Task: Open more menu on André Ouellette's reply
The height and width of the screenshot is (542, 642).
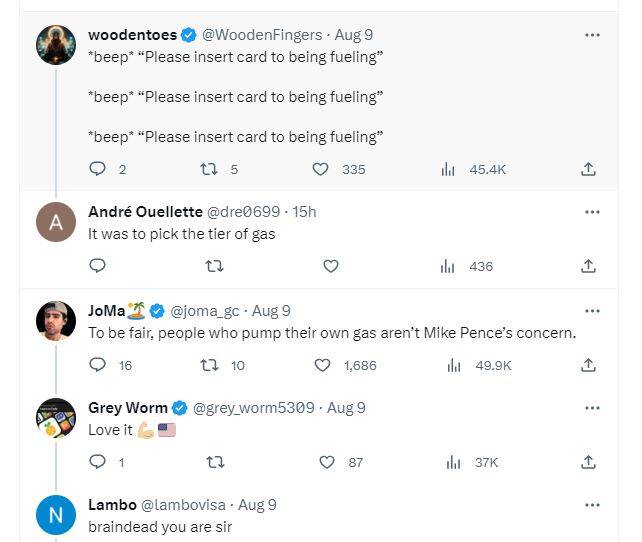Action: coord(592,212)
